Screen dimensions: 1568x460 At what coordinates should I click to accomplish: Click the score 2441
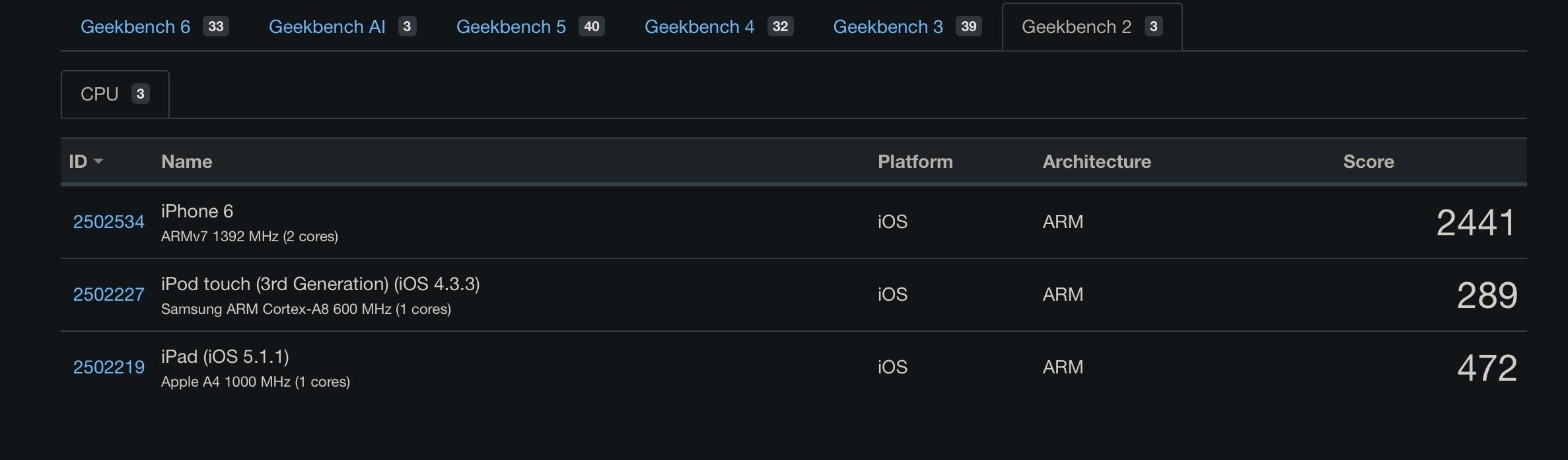[x=1476, y=223]
